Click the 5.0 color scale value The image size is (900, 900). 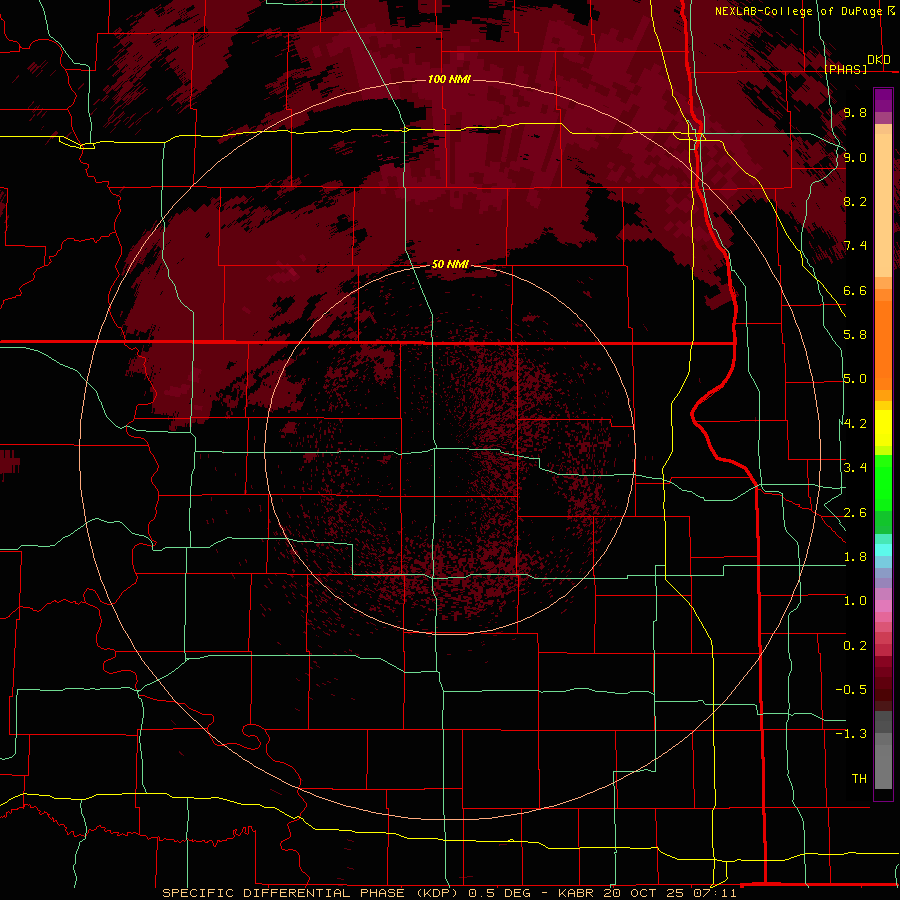pyautogui.click(x=855, y=379)
